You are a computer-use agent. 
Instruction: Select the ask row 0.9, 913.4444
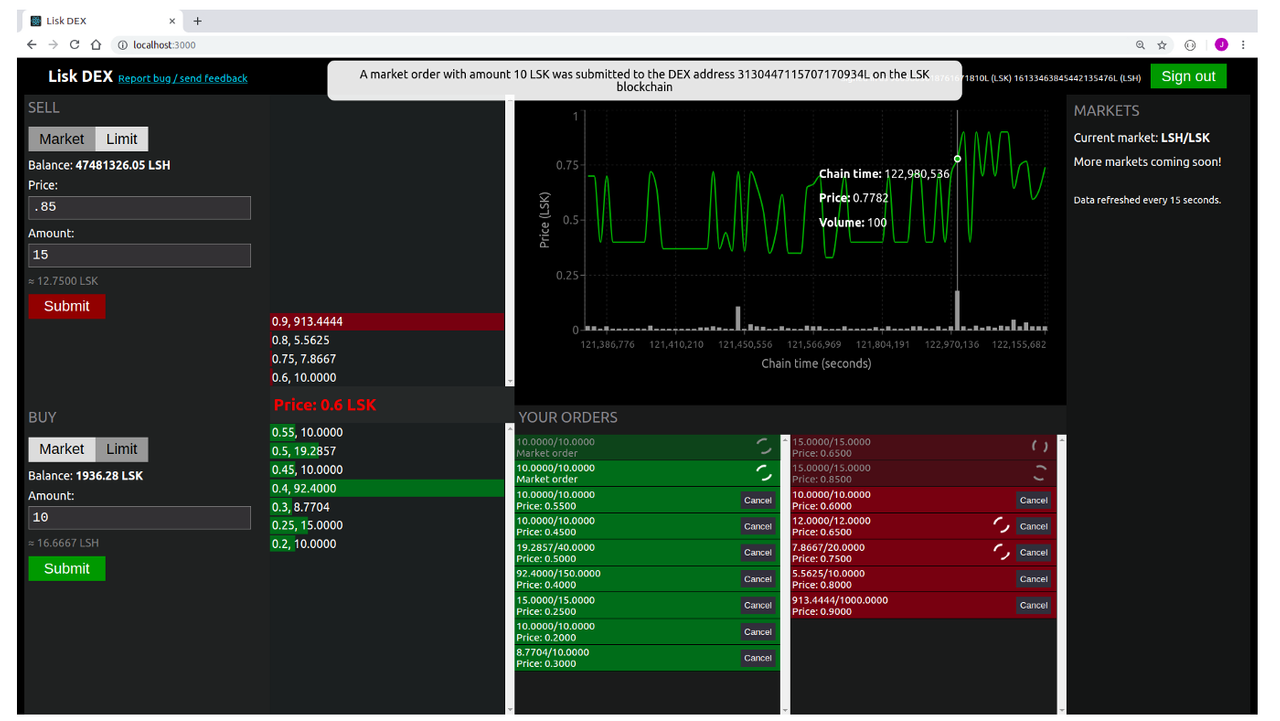click(x=387, y=322)
